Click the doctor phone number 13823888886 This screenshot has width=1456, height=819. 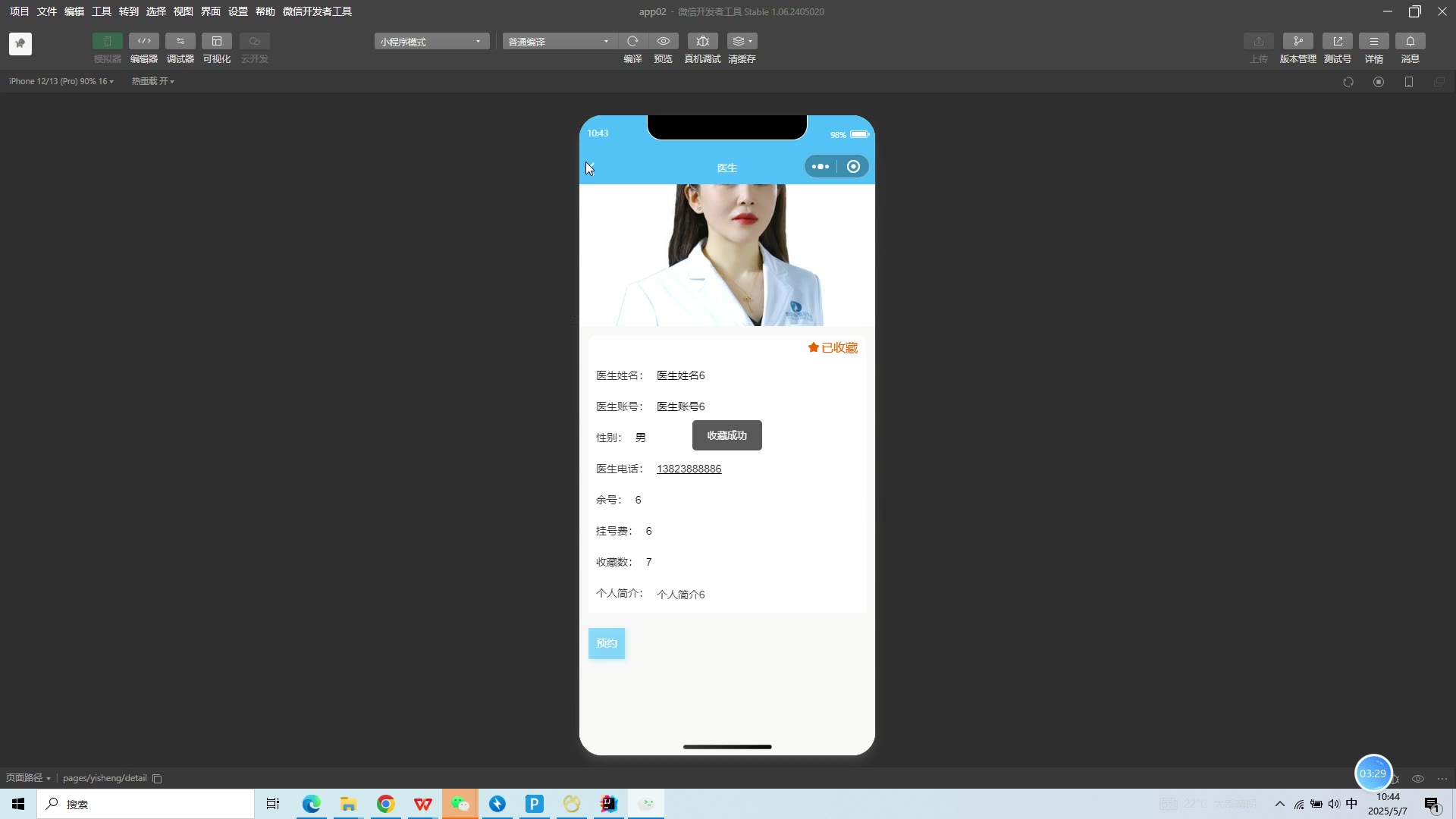689,469
